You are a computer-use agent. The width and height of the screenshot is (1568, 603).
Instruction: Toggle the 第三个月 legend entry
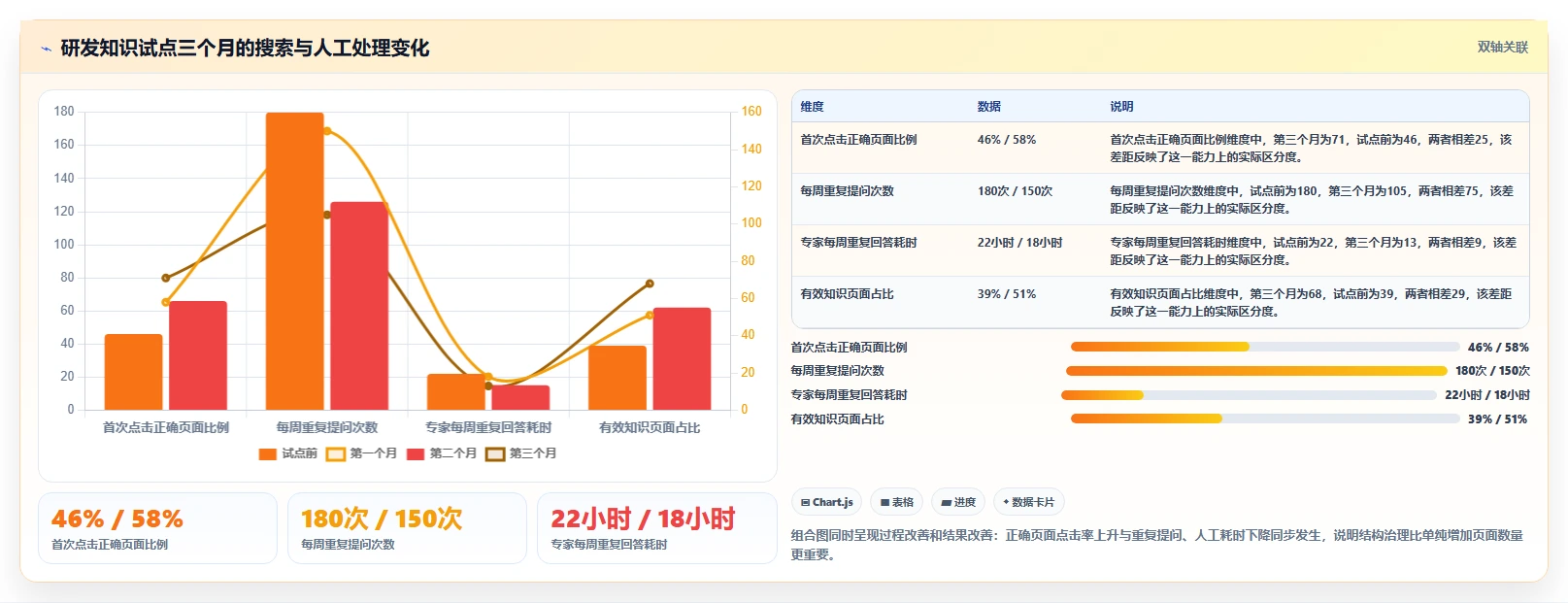click(521, 453)
